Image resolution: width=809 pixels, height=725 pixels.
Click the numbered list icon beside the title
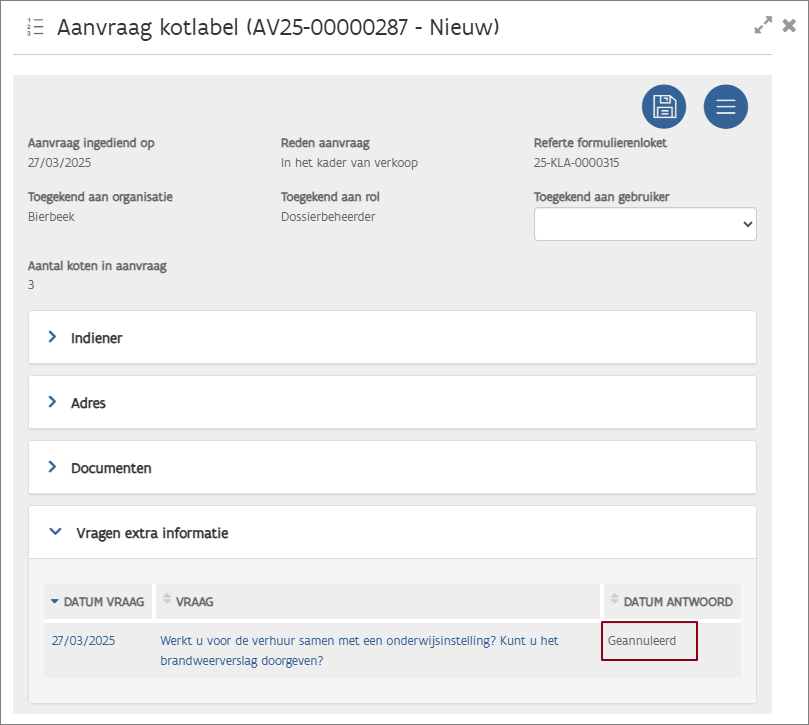click(x=35, y=28)
